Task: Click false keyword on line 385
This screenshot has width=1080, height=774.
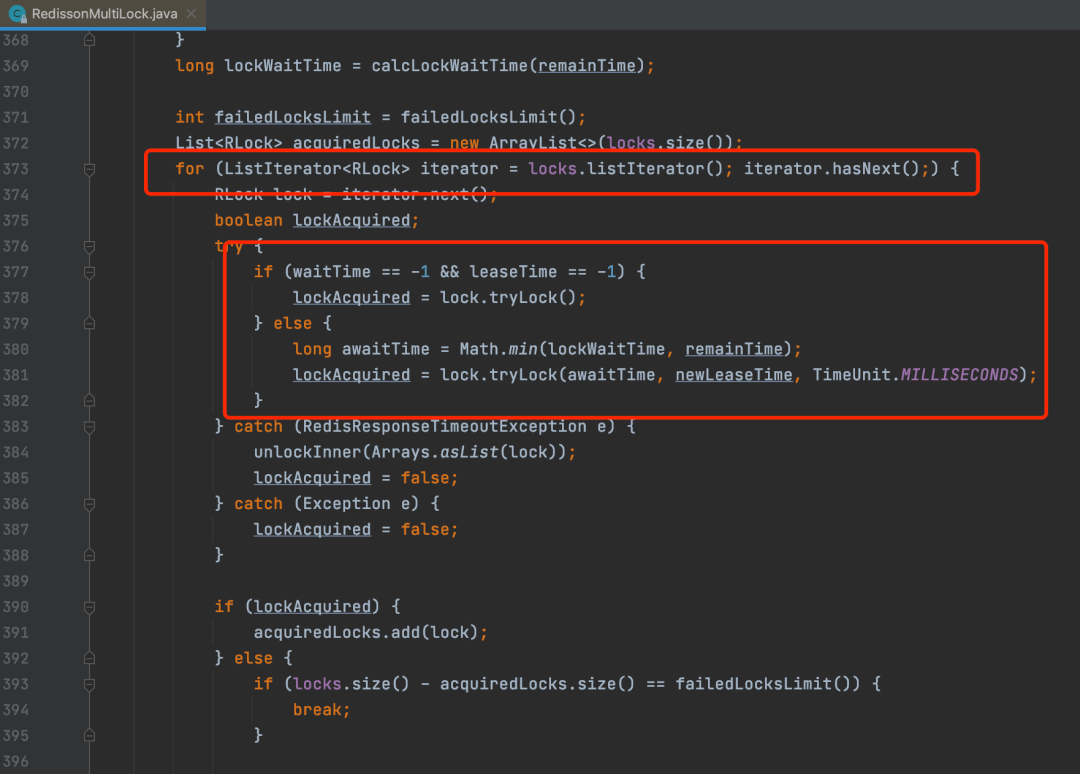Action: click(425, 478)
